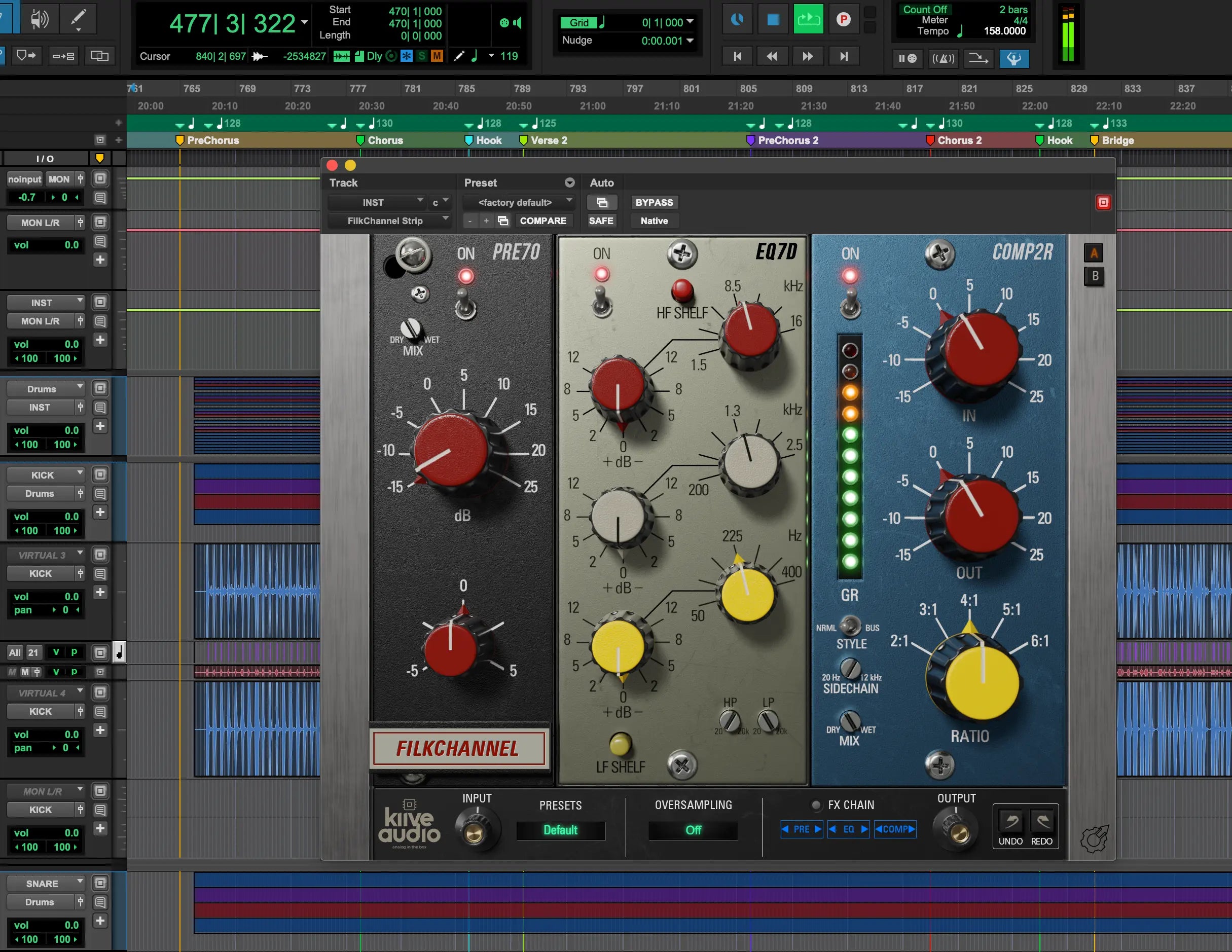Click the plugin target red square icon
Screen dimensions: 1232x952
click(x=1103, y=202)
